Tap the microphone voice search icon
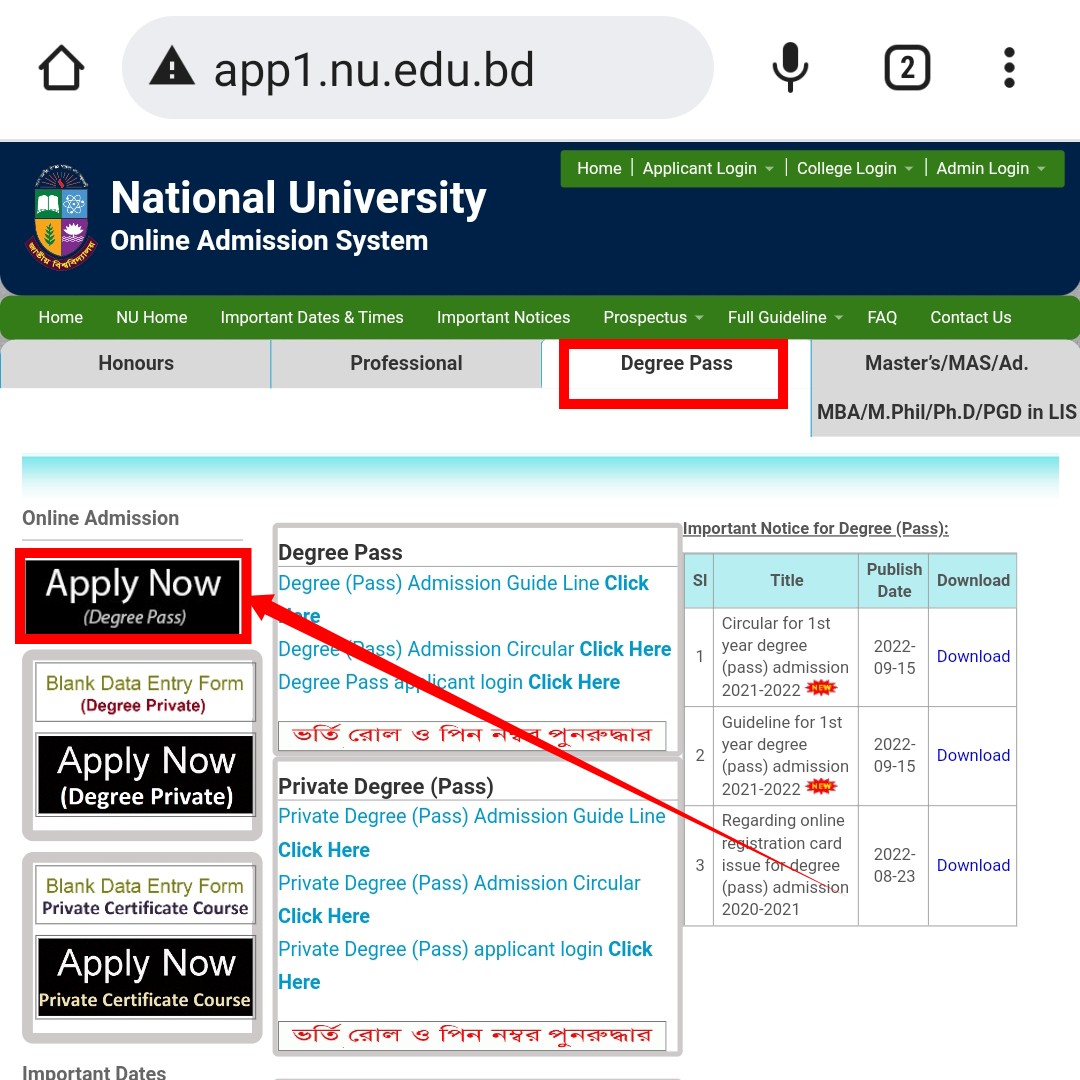1080x1080 pixels. pyautogui.click(x=790, y=68)
